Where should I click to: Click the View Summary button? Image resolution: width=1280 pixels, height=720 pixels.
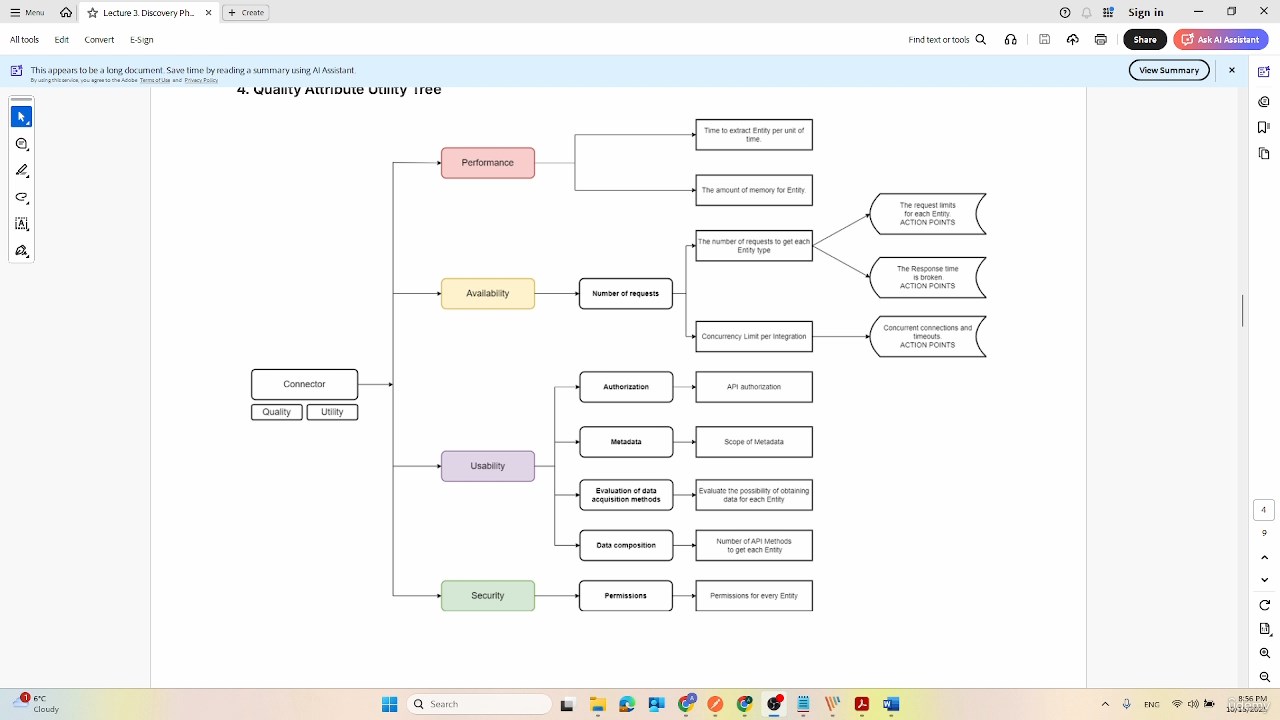point(1169,70)
